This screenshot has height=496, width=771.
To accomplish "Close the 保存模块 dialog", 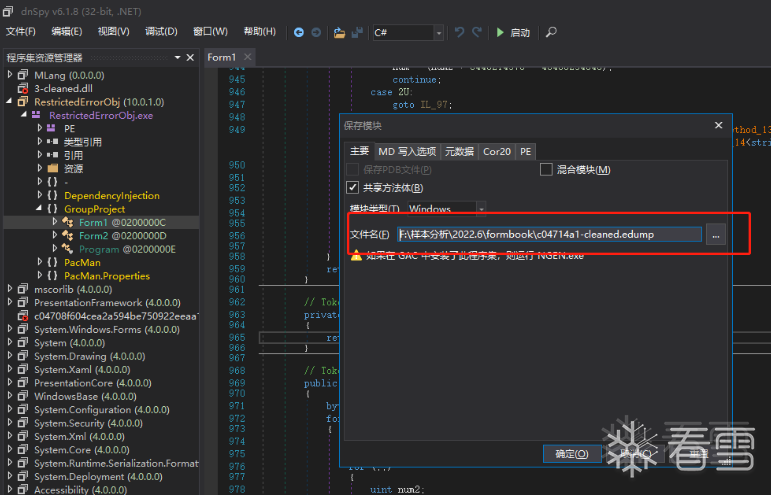I will [718, 125].
